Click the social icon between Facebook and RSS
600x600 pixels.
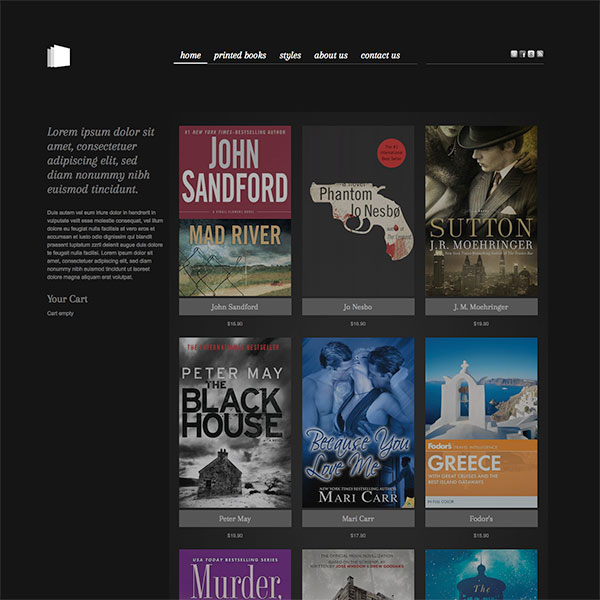[531, 54]
